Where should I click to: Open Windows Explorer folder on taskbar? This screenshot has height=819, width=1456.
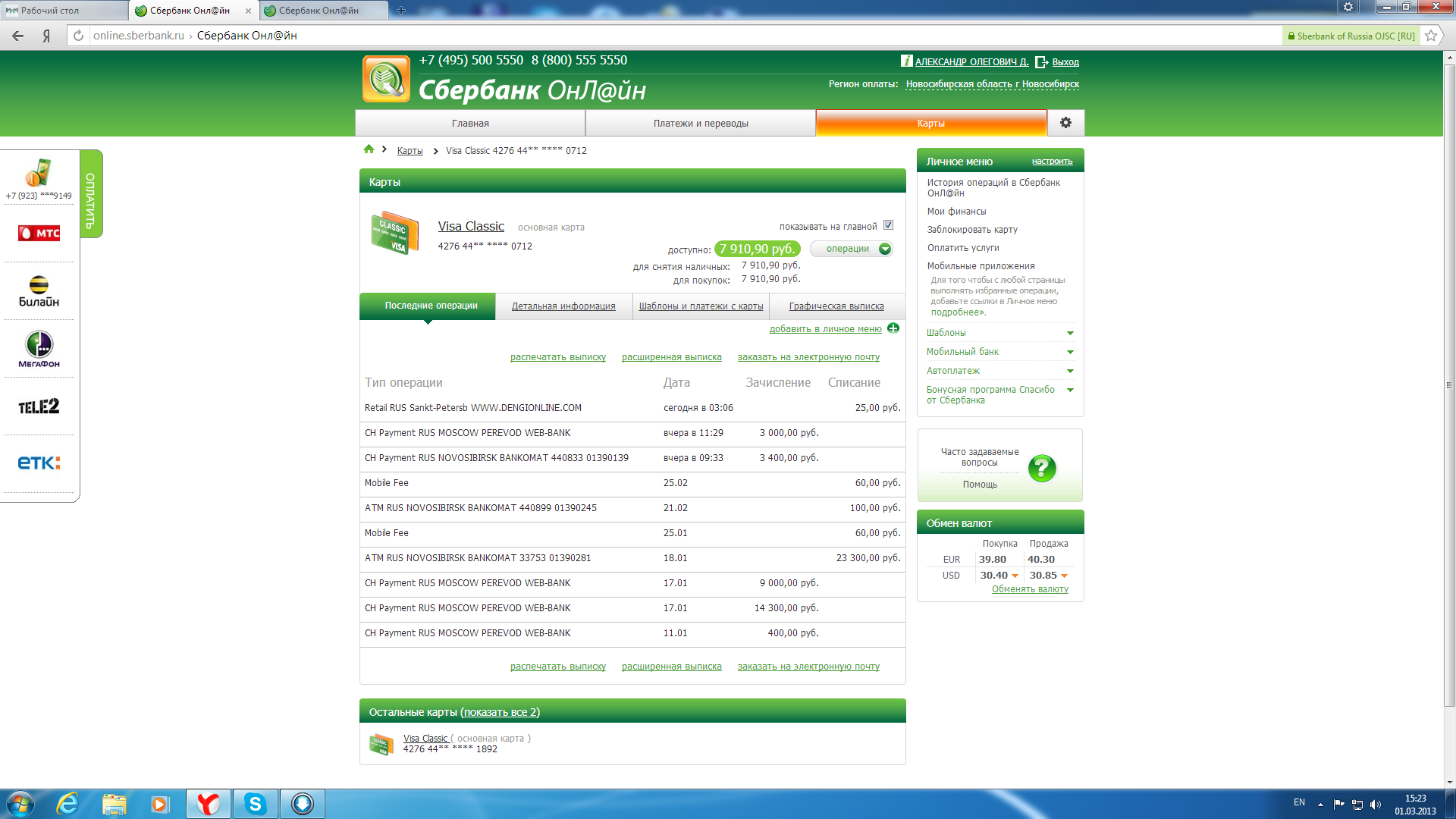pyautogui.click(x=114, y=804)
